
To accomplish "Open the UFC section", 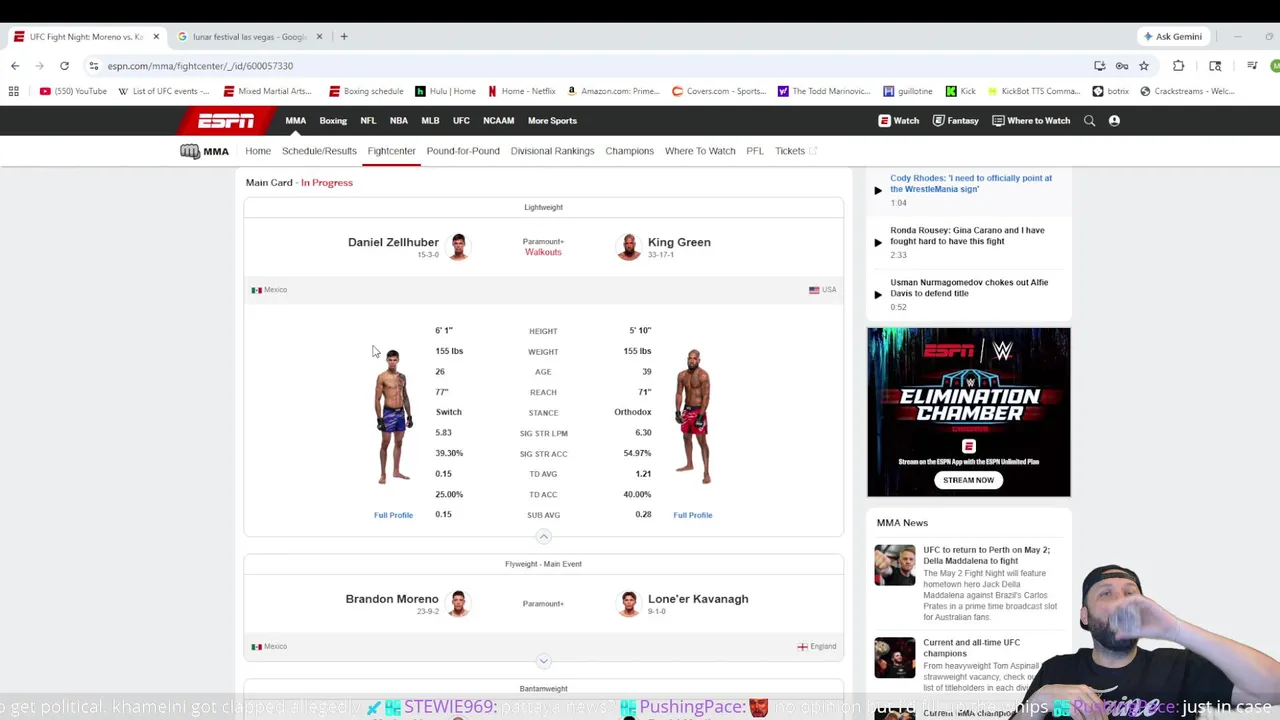I will pyautogui.click(x=461, y=121).
